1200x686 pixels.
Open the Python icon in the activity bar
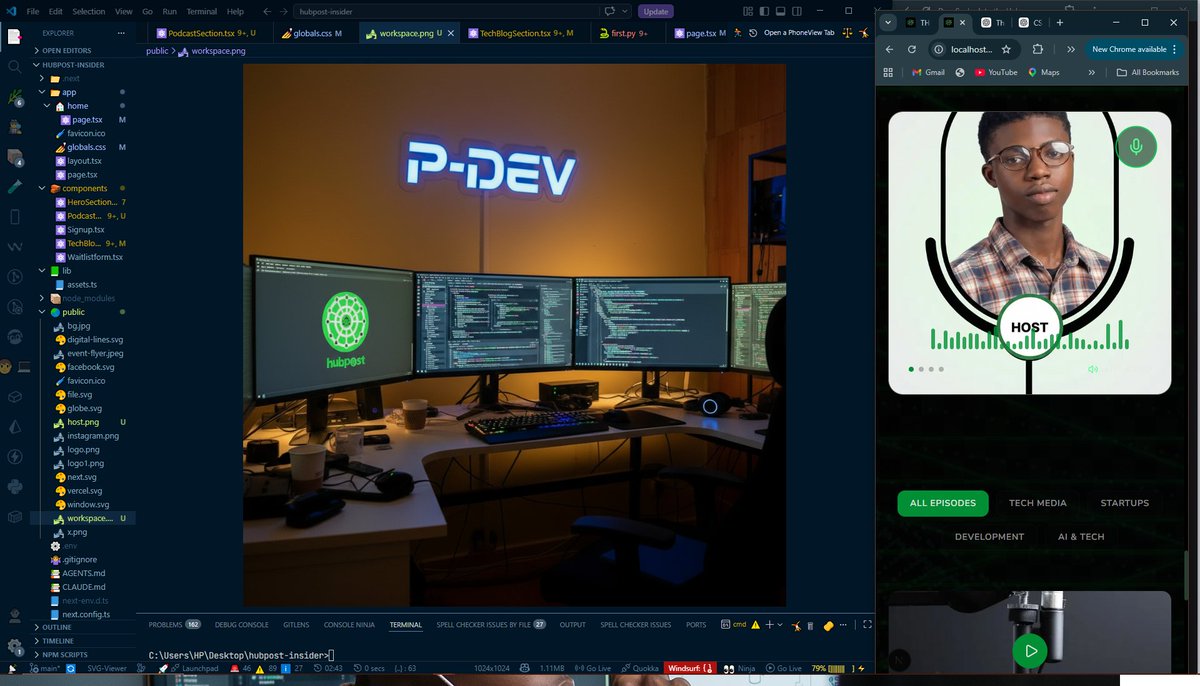click(14, 487)
